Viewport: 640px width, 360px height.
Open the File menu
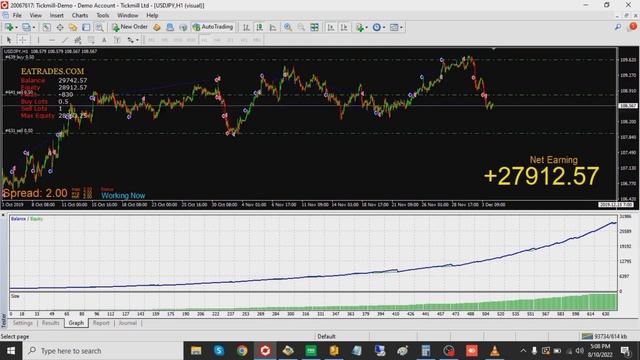[x=17, y=16]
